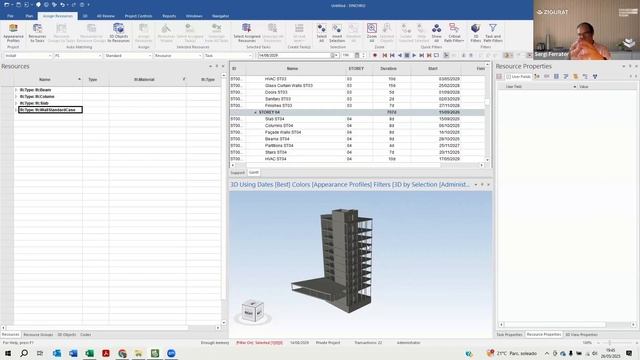This screenshot has height=360, width=640.
Task: Open Word from the Windows taskbar
Action: click(73, 353)
